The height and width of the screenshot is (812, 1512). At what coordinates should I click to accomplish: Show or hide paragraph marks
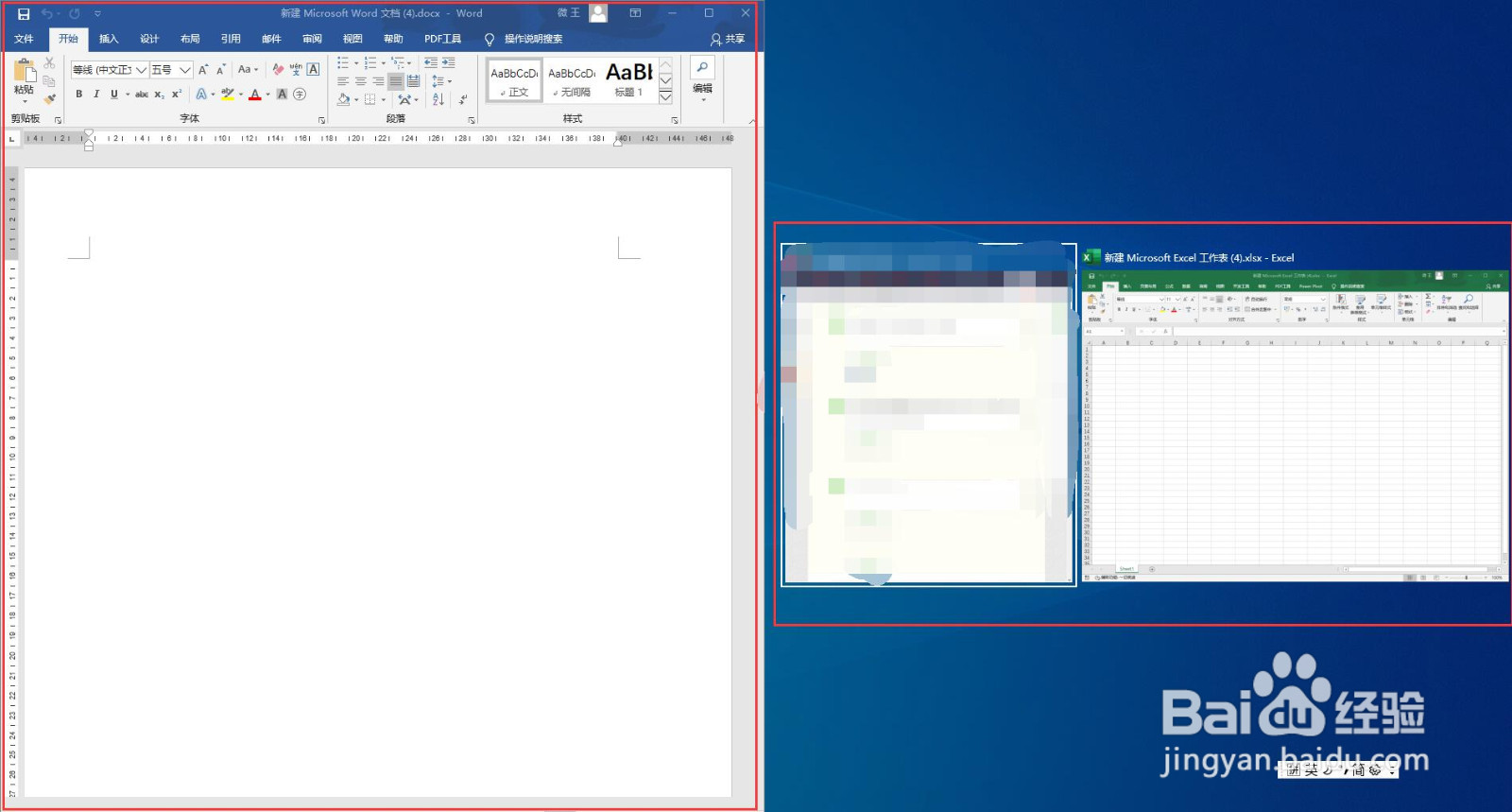click(463, 99)
